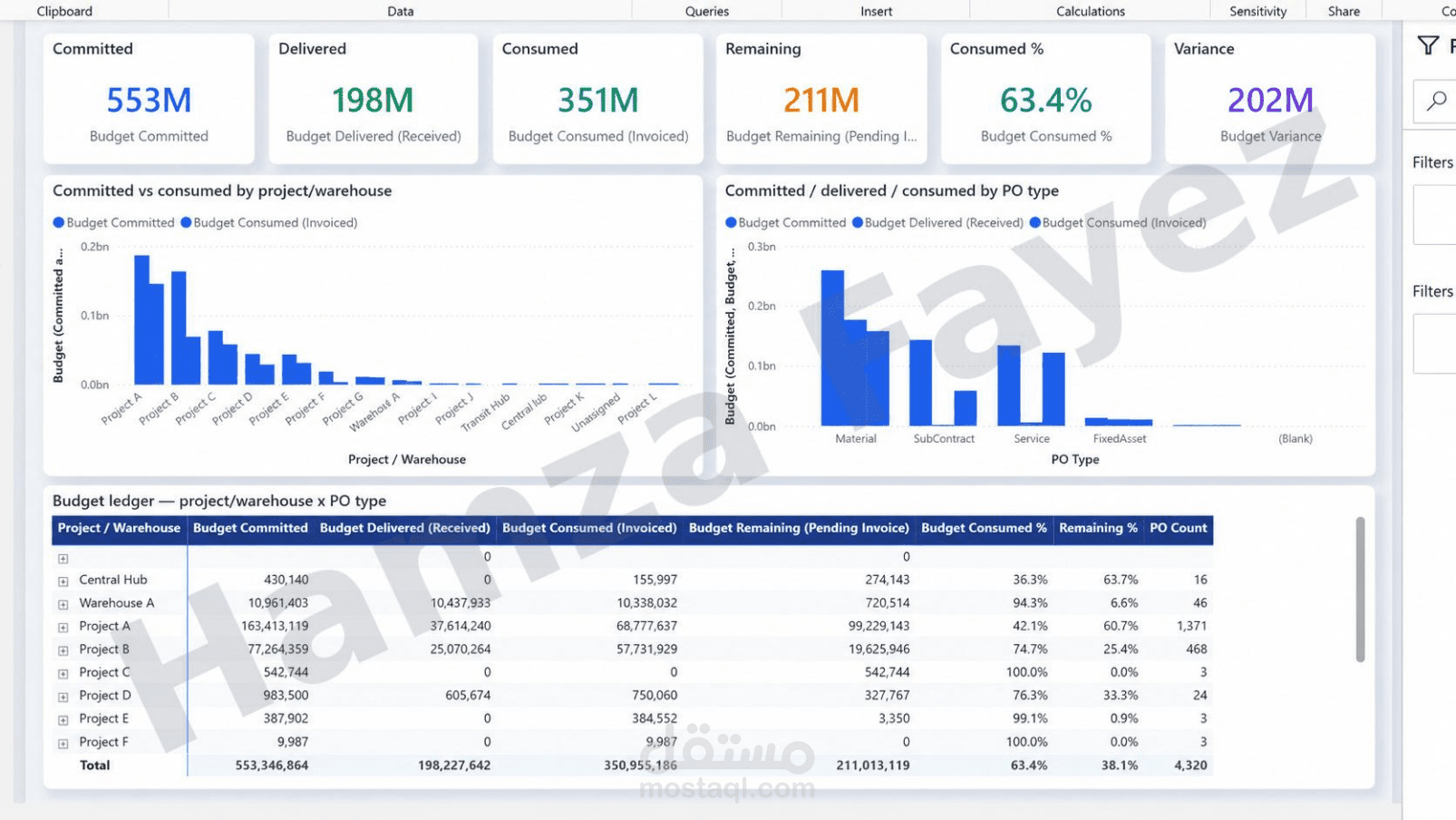
Task: Select the 351M Consumed card
Action: (x=598, y=99)
